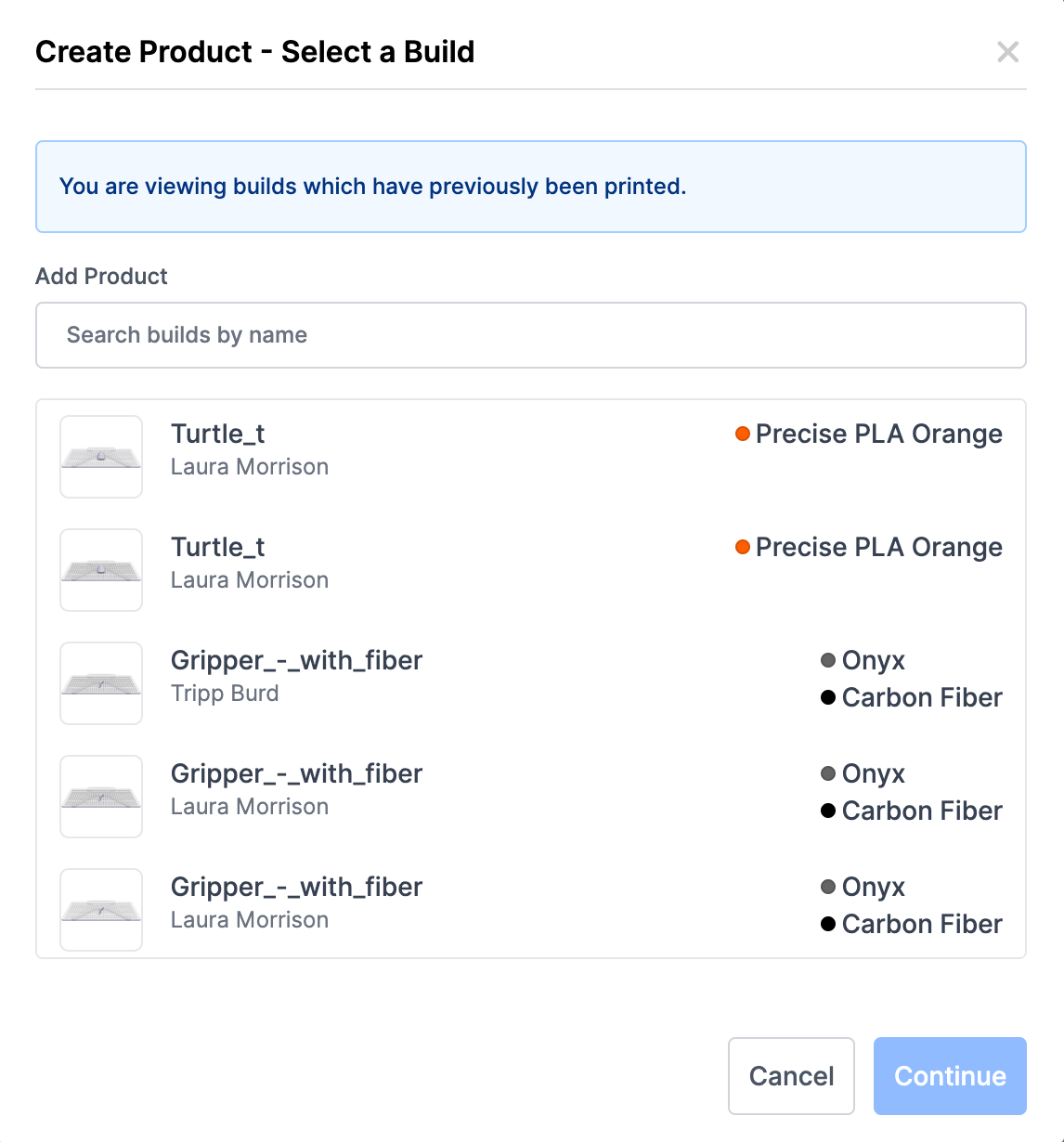Click the previously printed builds info banner
Screen dimensions: 1064x1142
(530, 187)
